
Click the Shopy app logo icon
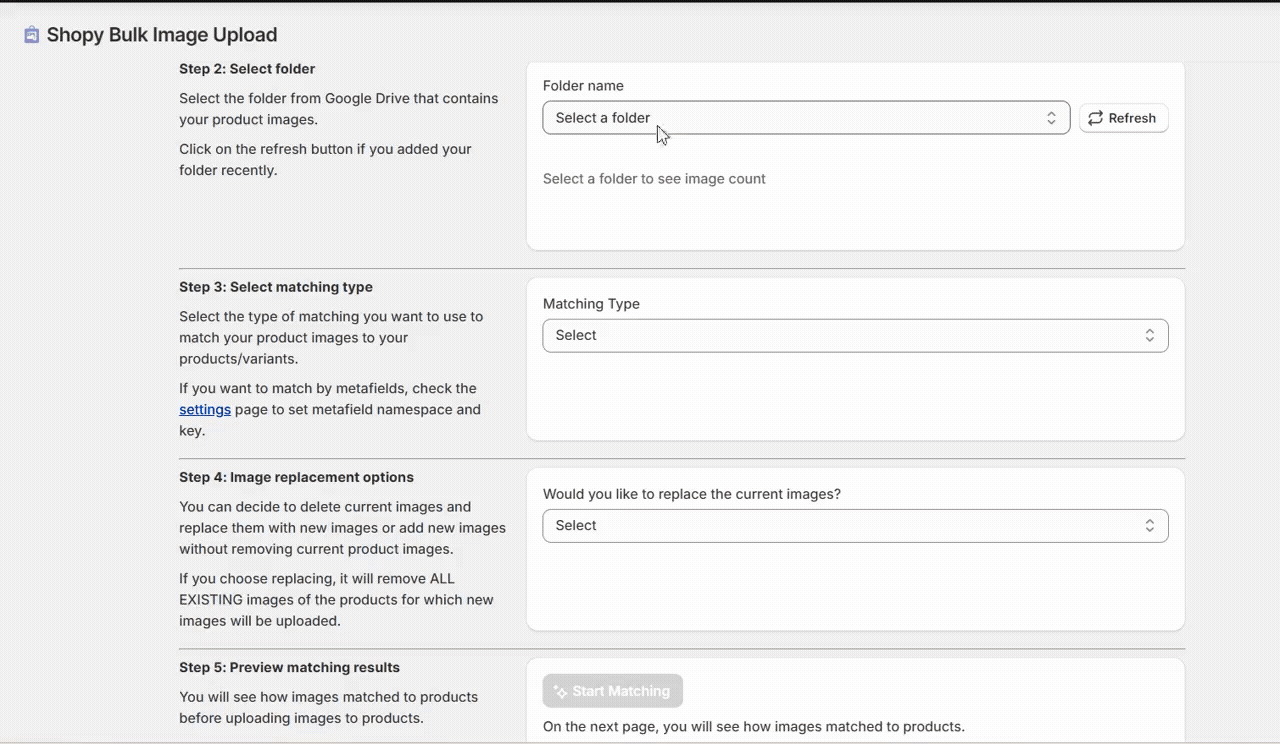[x=32, y=35]
